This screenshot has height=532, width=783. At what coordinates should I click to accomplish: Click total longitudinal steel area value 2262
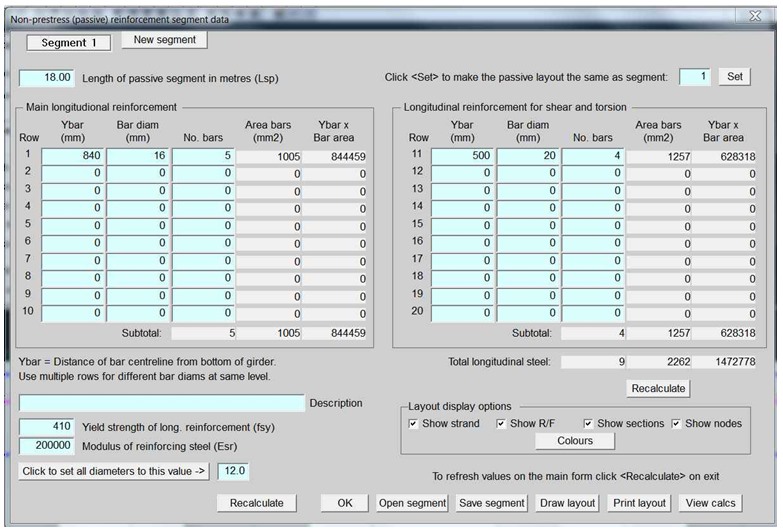tap(659, 362)
